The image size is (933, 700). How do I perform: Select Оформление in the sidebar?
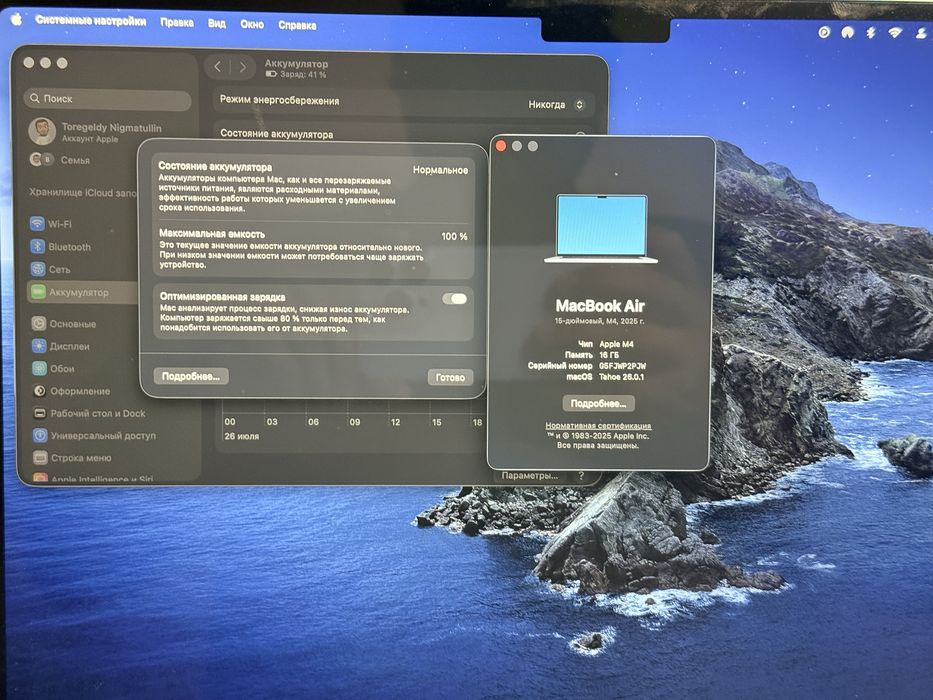click(71, 391)
